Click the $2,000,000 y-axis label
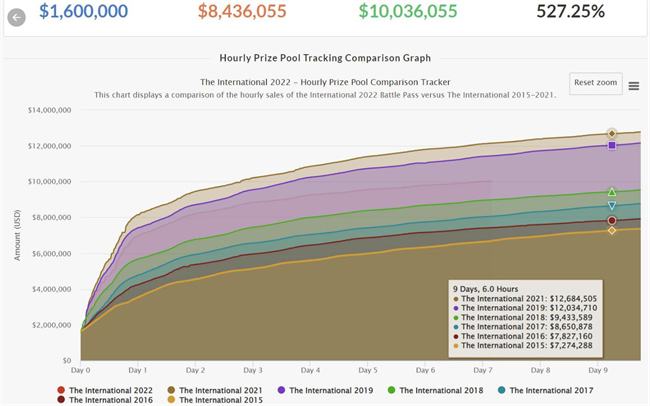Viewport: 650px width, 406px height. (51, 325)
